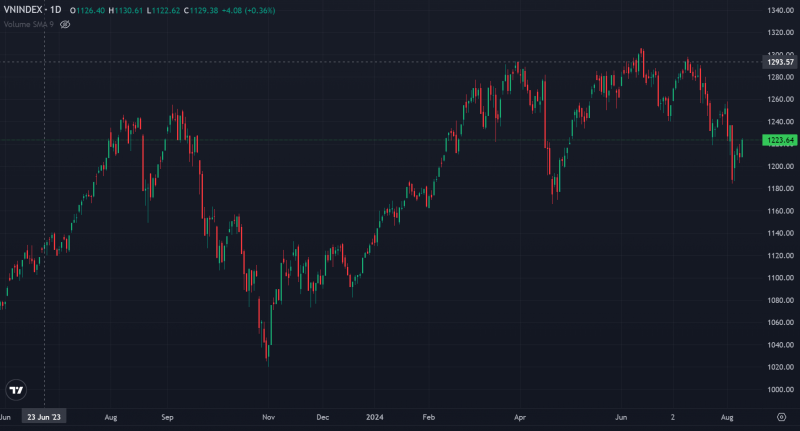Click the Dec label on time axis
This screenshot has width=800, height=431.
coord(322,417)
